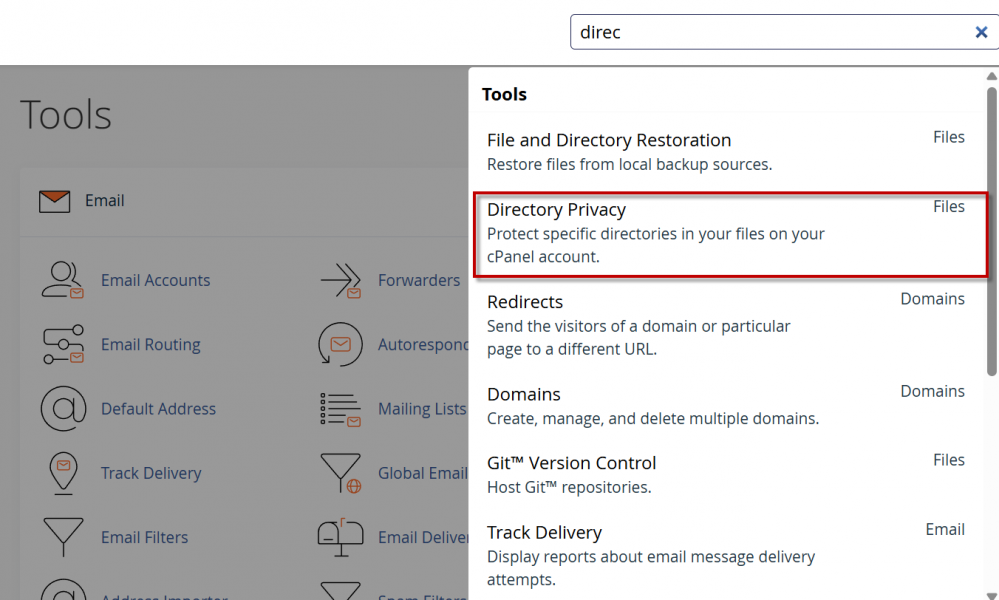999x600 pixels.
Task: Open the Global Email Filters icon
Action: coord(340,473)
